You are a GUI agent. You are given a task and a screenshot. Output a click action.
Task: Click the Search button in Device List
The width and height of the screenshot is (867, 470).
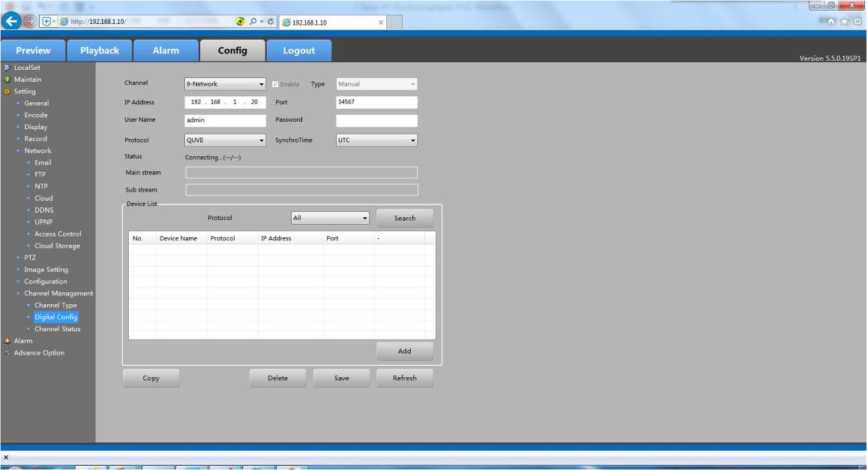(404, 217)
